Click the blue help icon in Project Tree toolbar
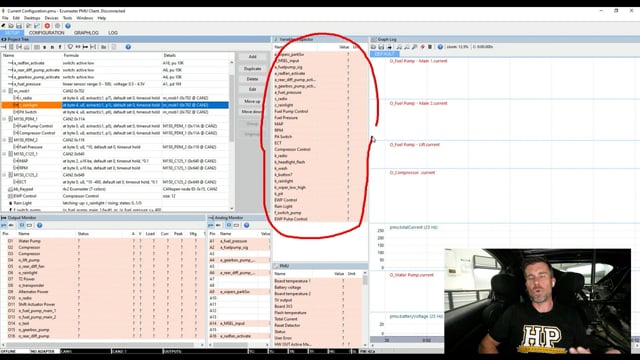Screen dimensions: 640x360 pos(128,47)
